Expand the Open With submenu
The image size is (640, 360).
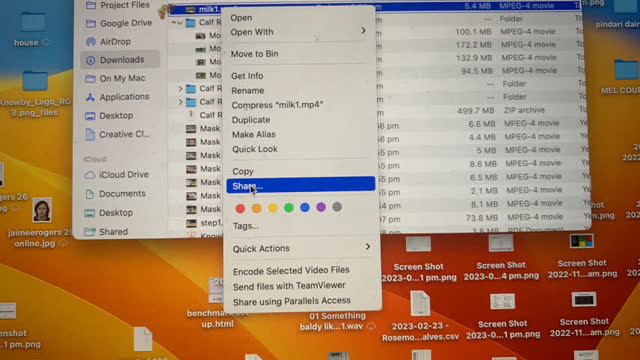tap(298, 32)
